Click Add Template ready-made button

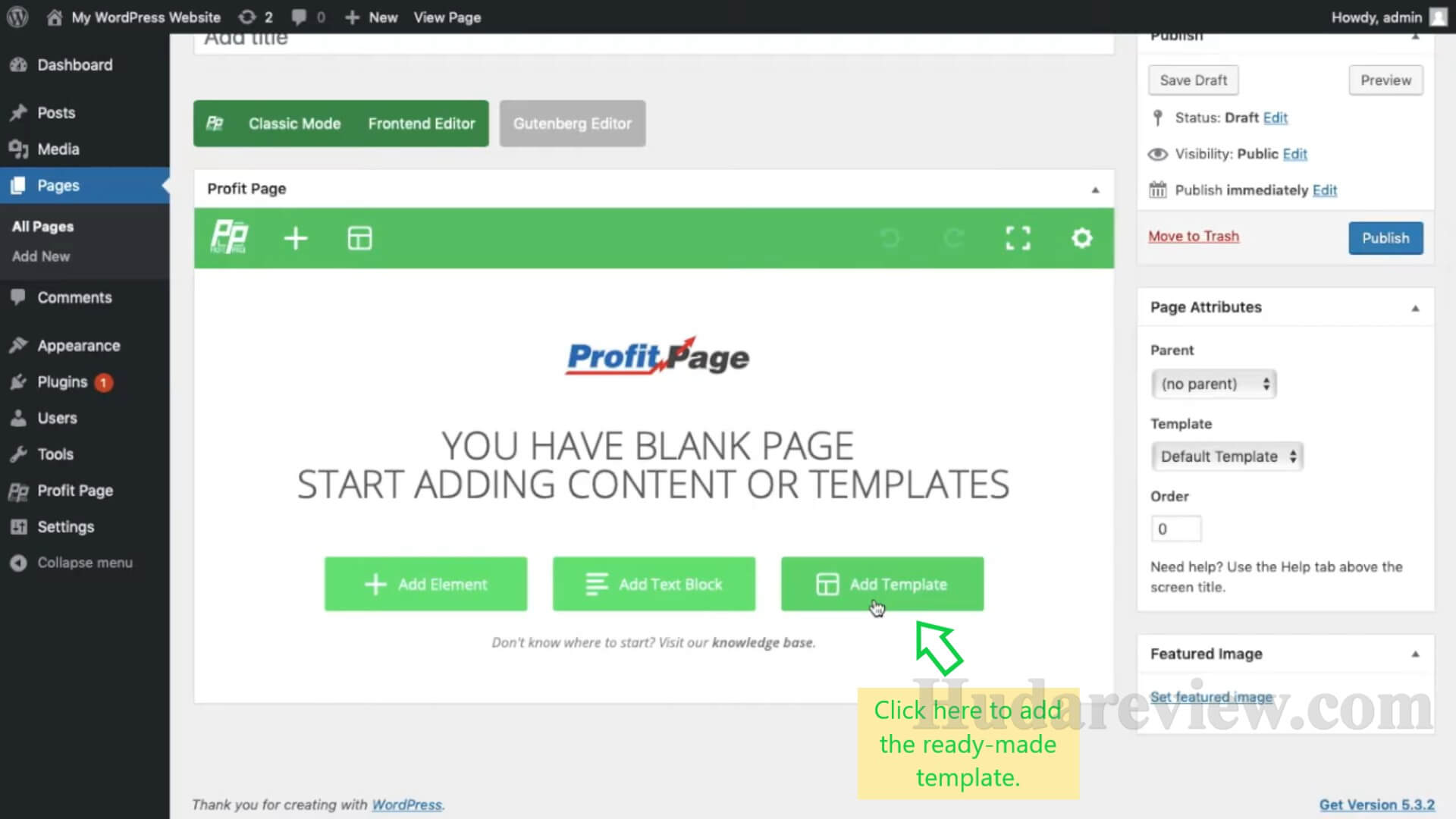click(x=882, y=584)
